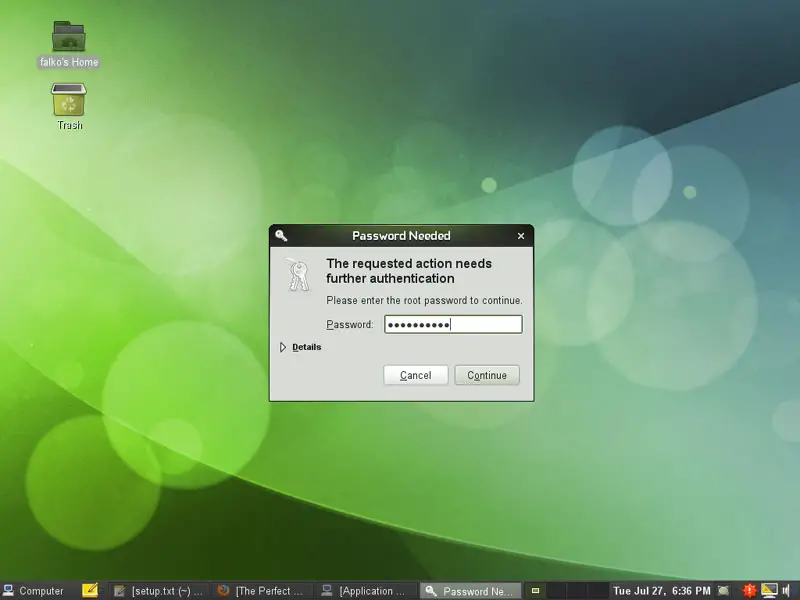Viewport: 800px width, 600px height.
Task: Click the key icon in the dialog title bar
Action: point(281,235)
